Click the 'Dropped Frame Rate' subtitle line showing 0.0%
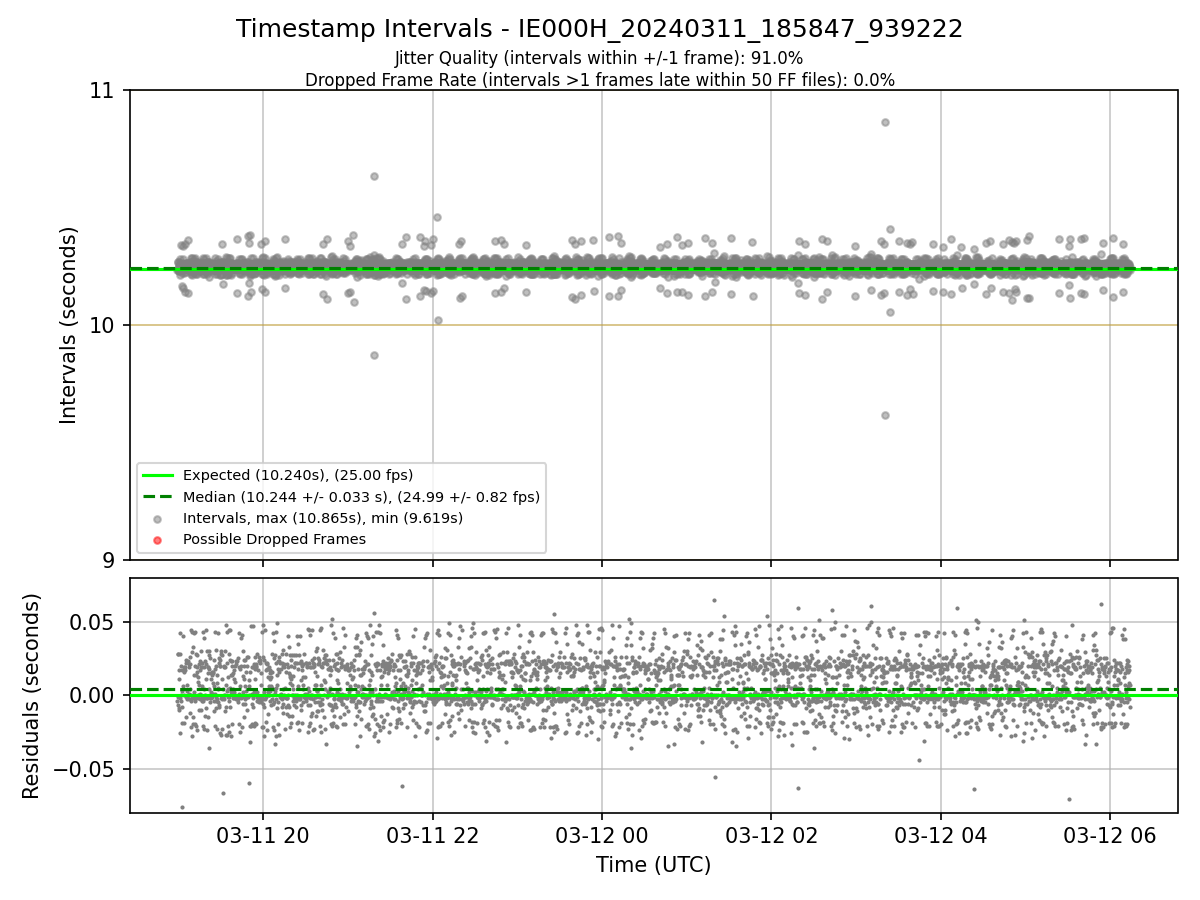This screenshot has height=900, width=1200. pos(599,80)
